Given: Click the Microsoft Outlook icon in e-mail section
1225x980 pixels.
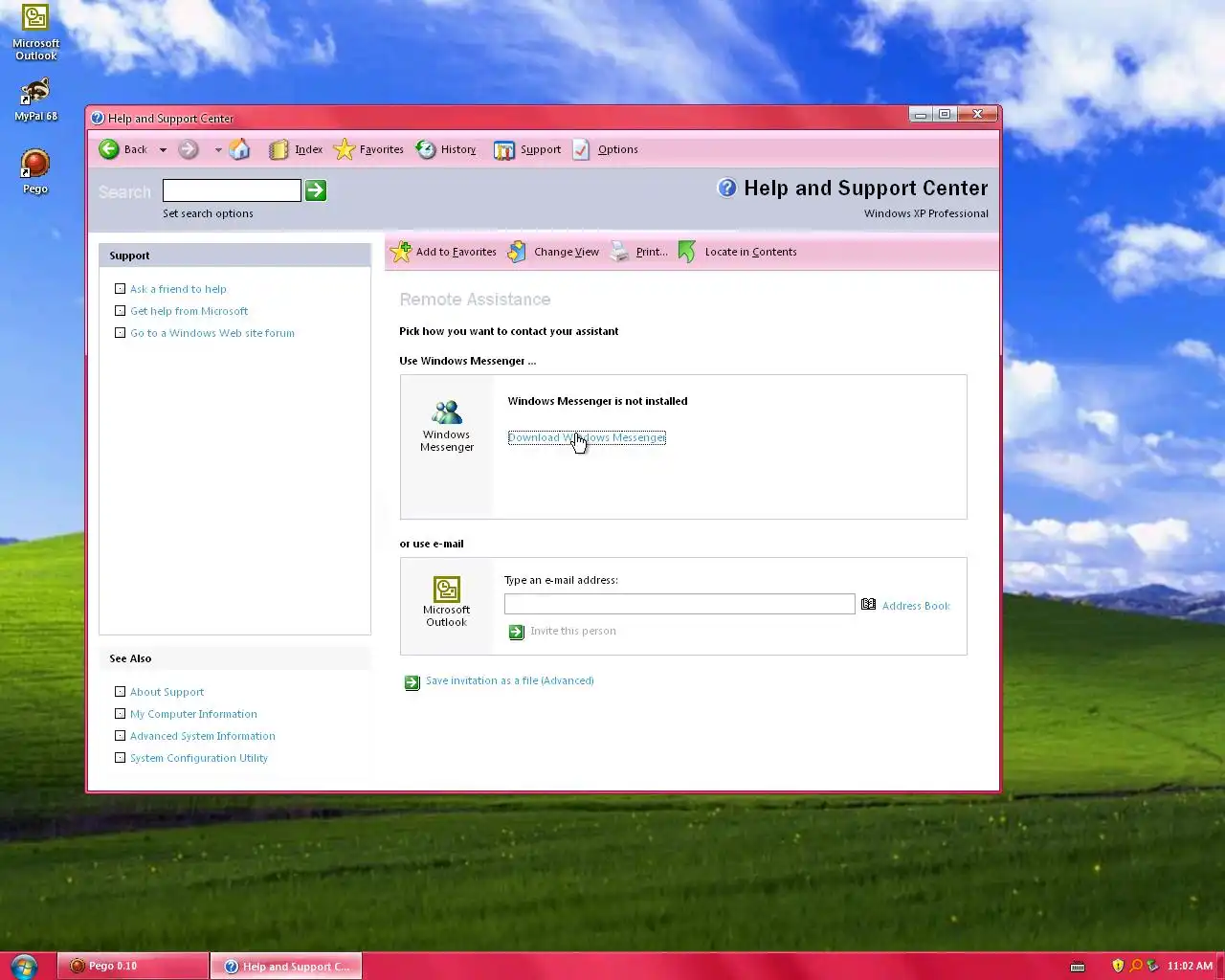Looking at the screenshot, I should [x=447, y=589].
